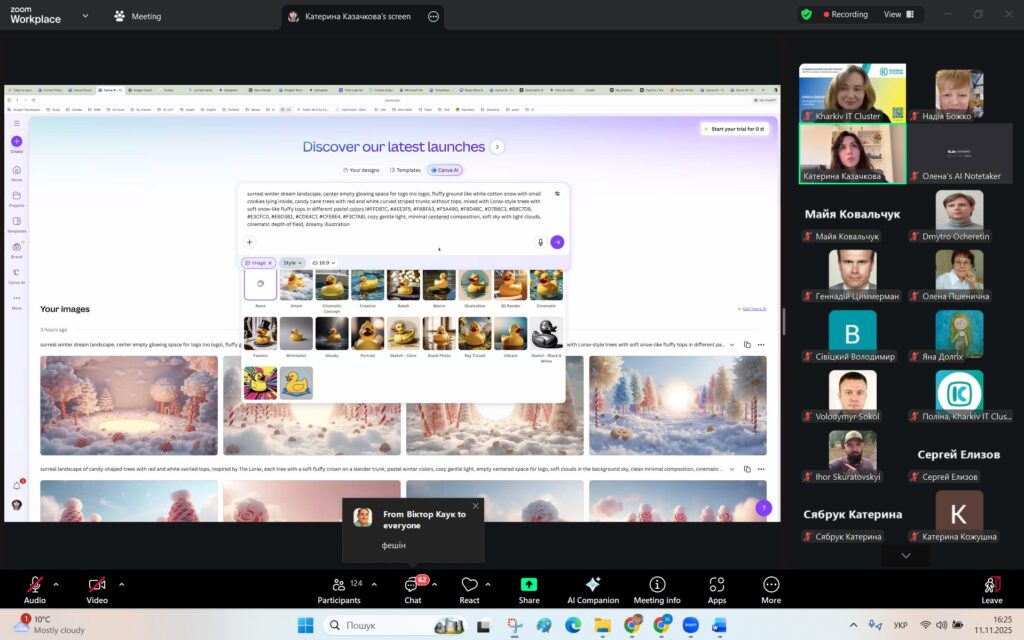Click the microphone icon in the prompt box
Viewport: 1024px width, 640px height.
click(540, 242)
